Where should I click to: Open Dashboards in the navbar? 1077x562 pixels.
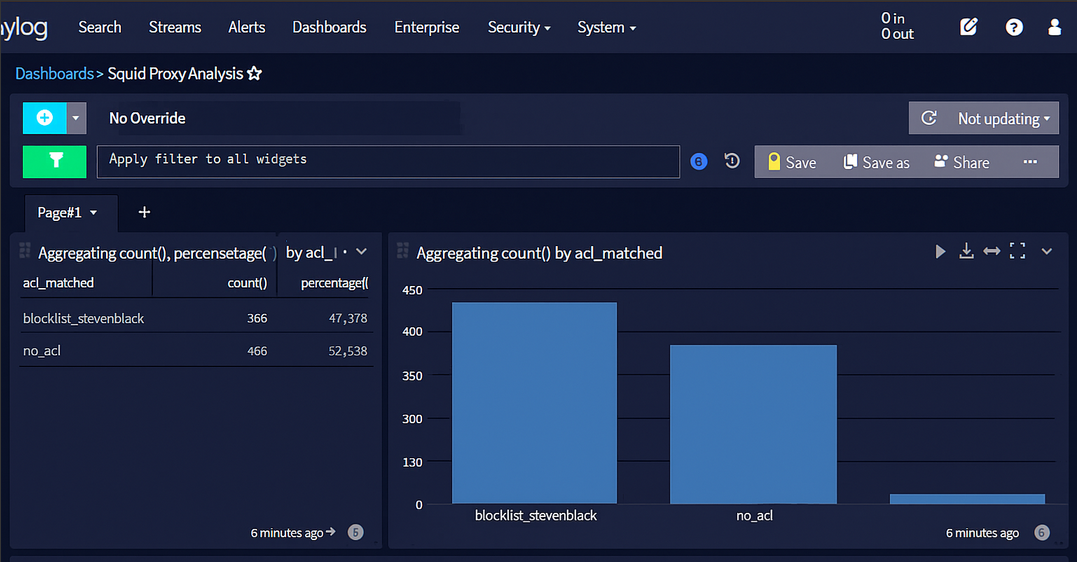329,27
